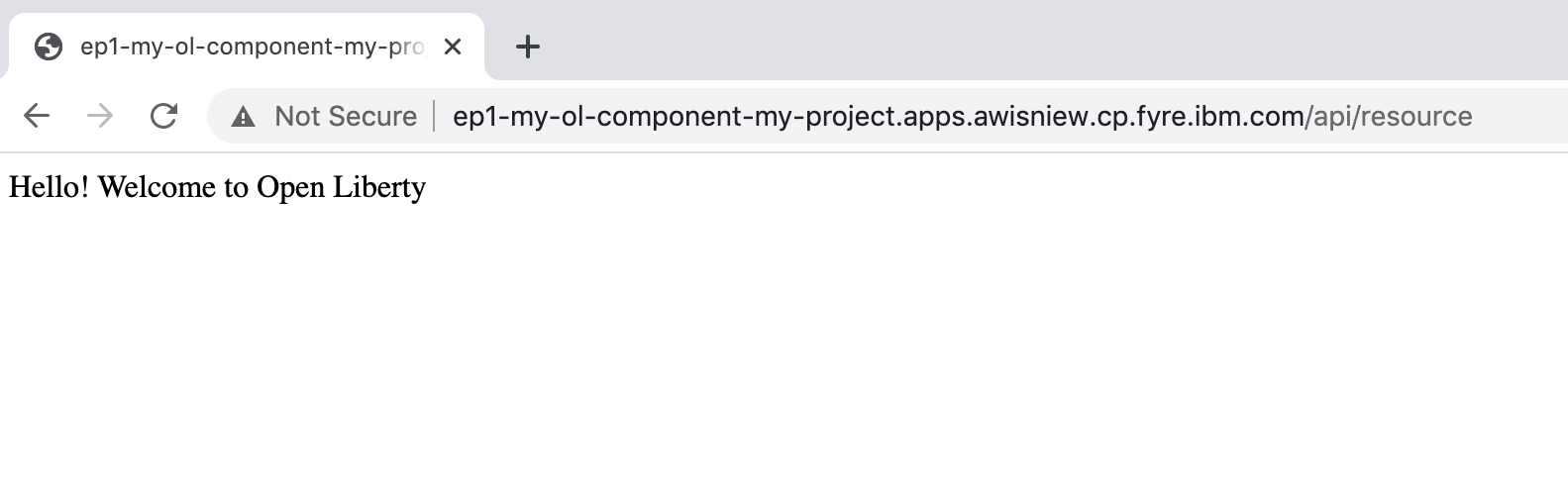Click the blank white page area

coord(783,346)
